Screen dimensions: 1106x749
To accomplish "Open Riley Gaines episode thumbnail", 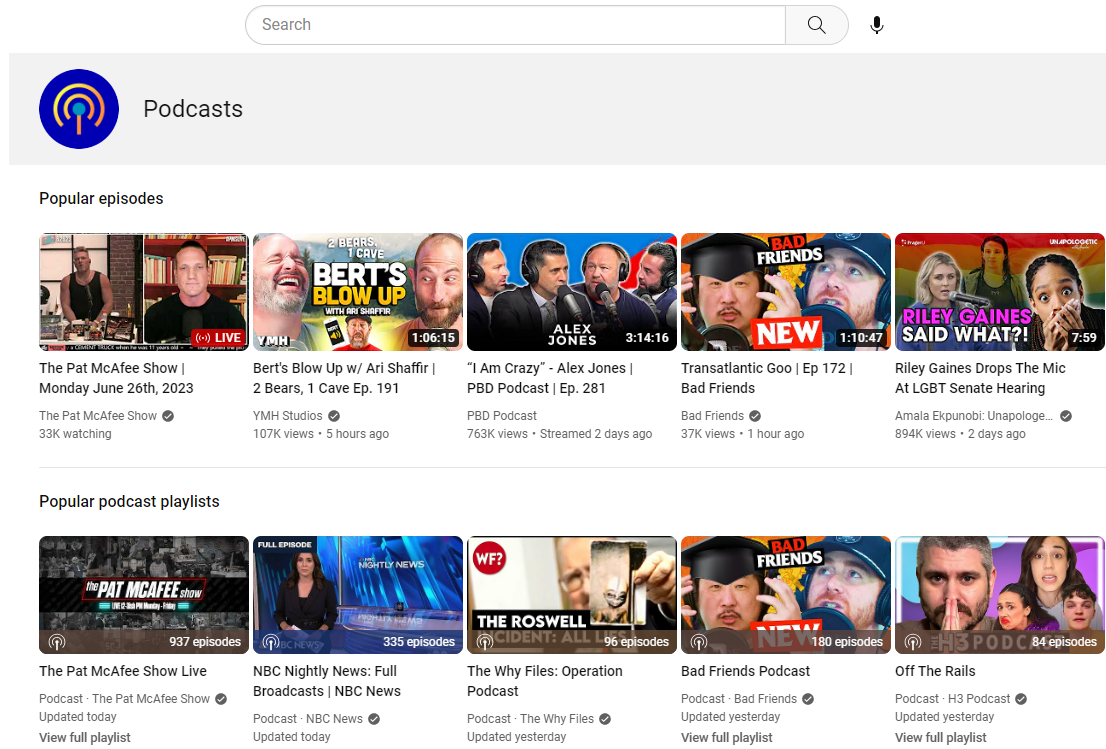I will (x=999, y=292).
